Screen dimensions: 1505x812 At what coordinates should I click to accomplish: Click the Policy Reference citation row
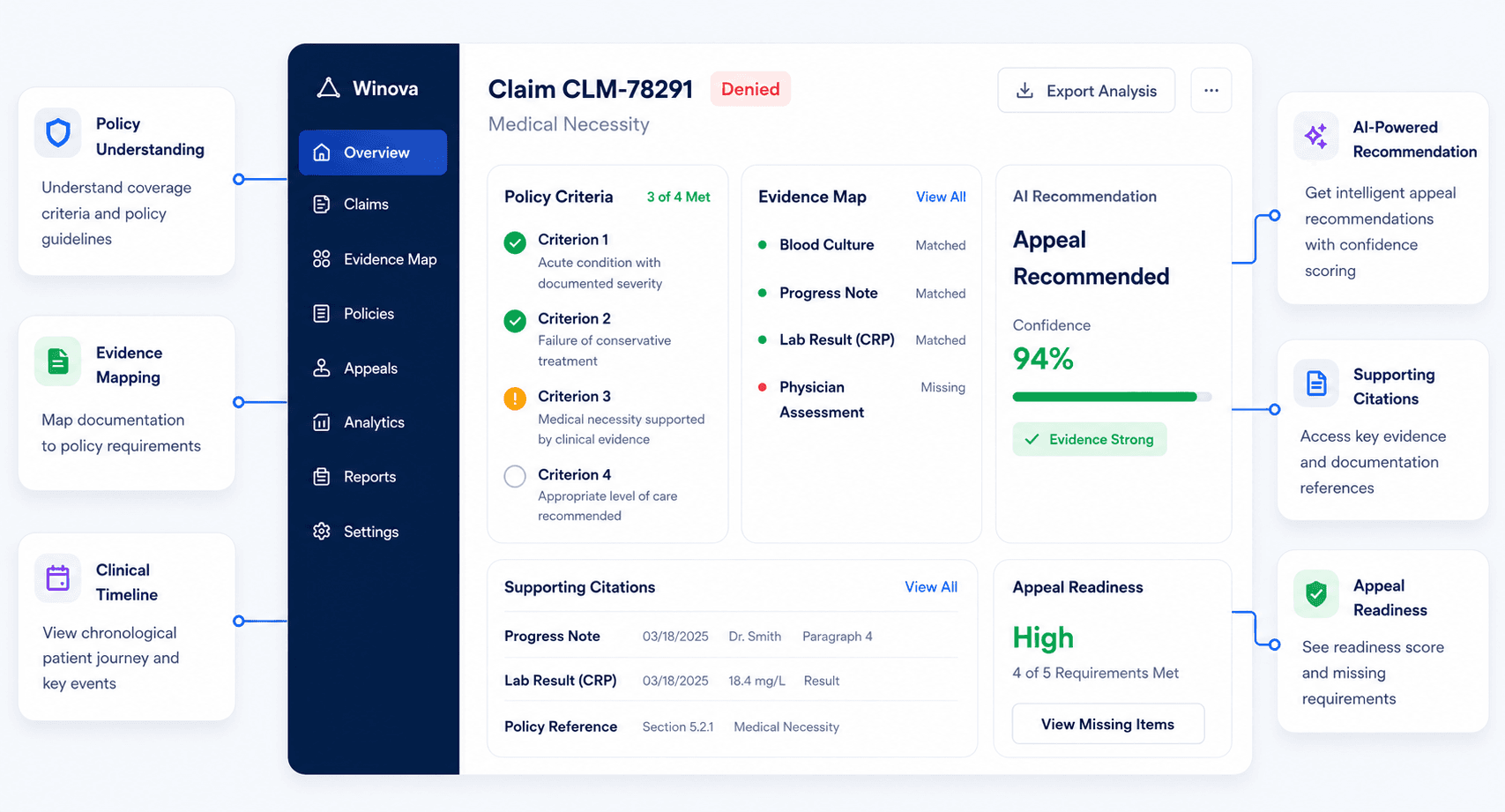(731, 726)
